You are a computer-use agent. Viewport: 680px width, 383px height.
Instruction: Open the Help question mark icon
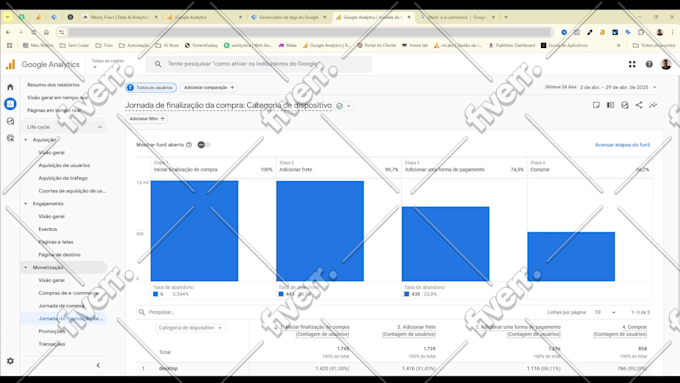[649, 64]
